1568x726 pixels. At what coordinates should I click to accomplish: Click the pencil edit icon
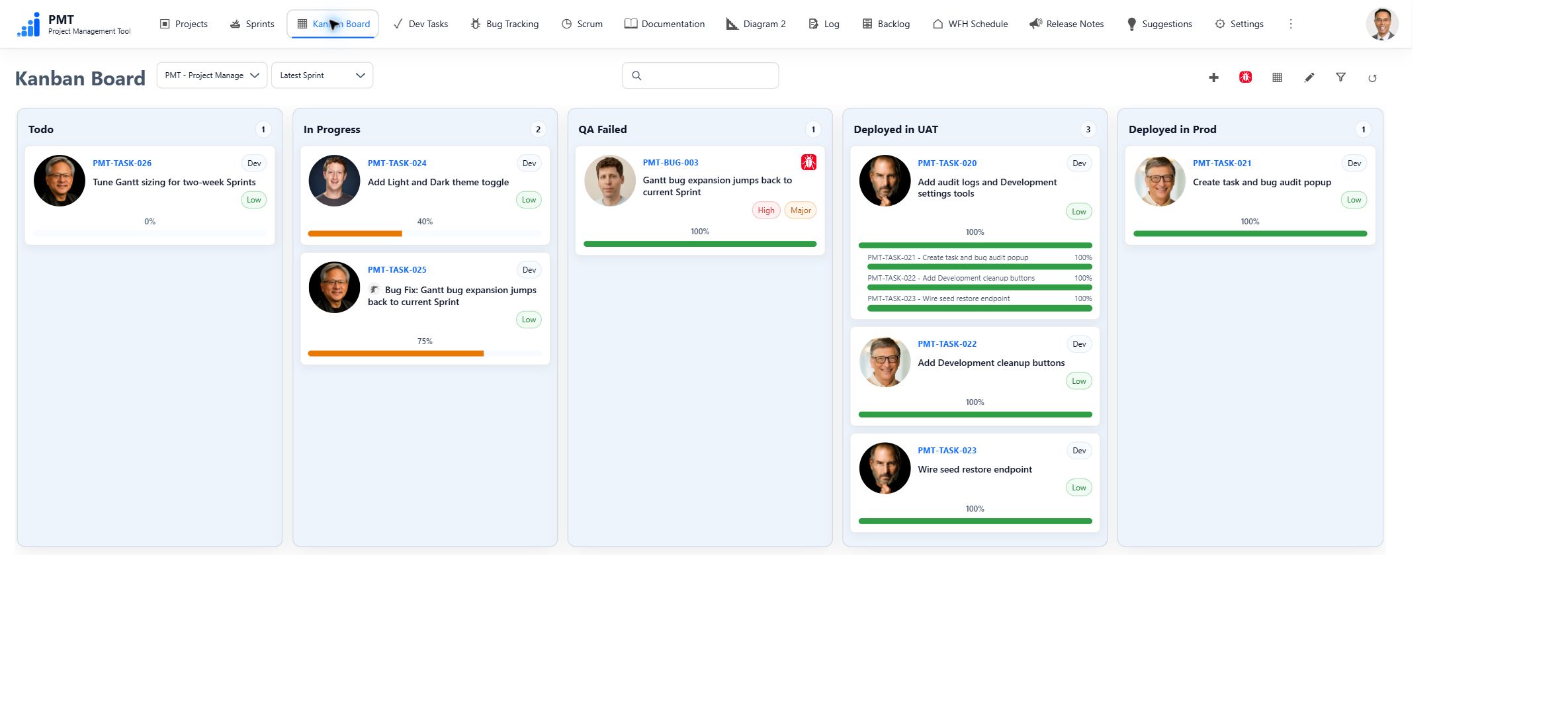(1309, 77)
